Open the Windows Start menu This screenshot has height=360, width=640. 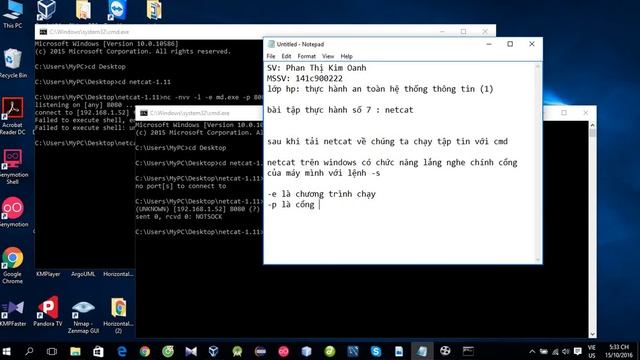(x=7, y=351)
